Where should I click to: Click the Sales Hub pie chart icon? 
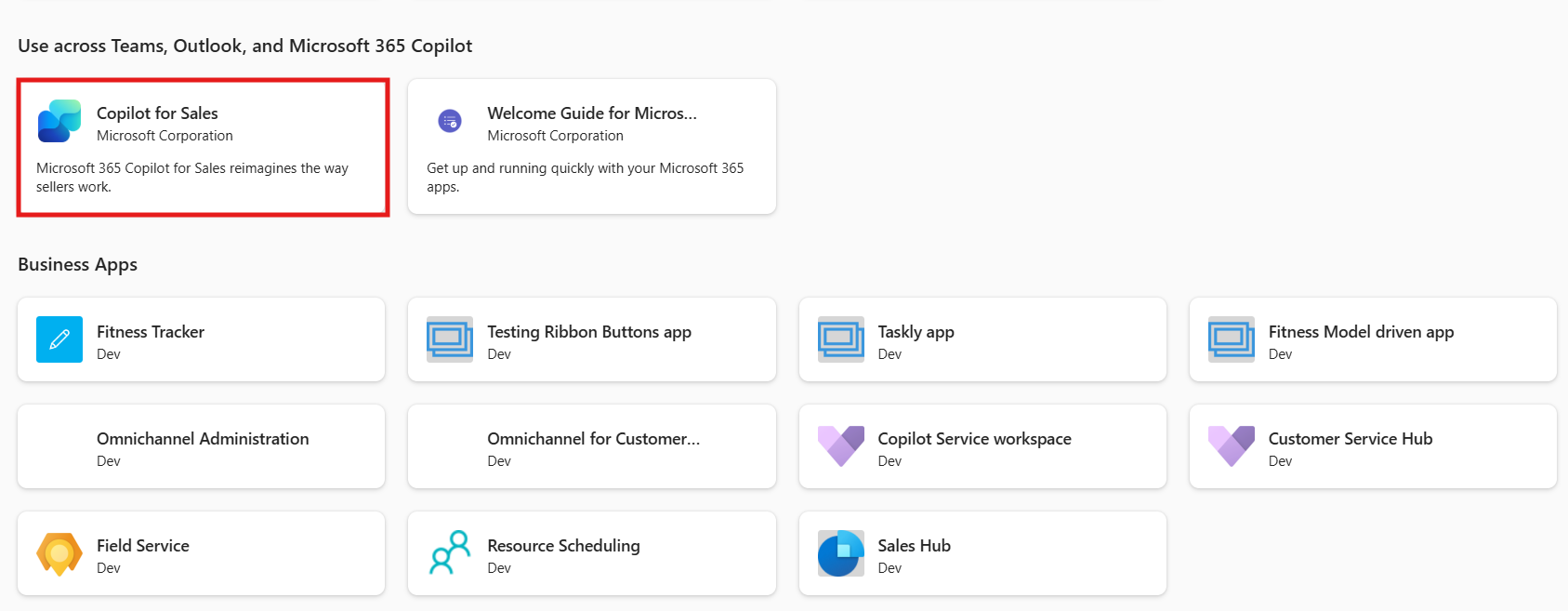click(840, 553)
